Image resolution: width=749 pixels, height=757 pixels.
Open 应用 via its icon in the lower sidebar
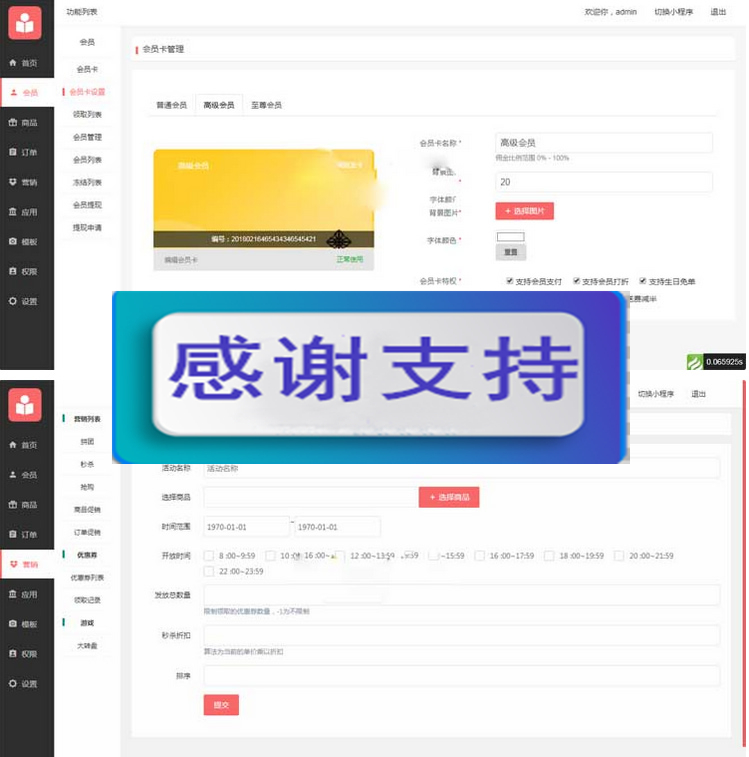[13, 595]
